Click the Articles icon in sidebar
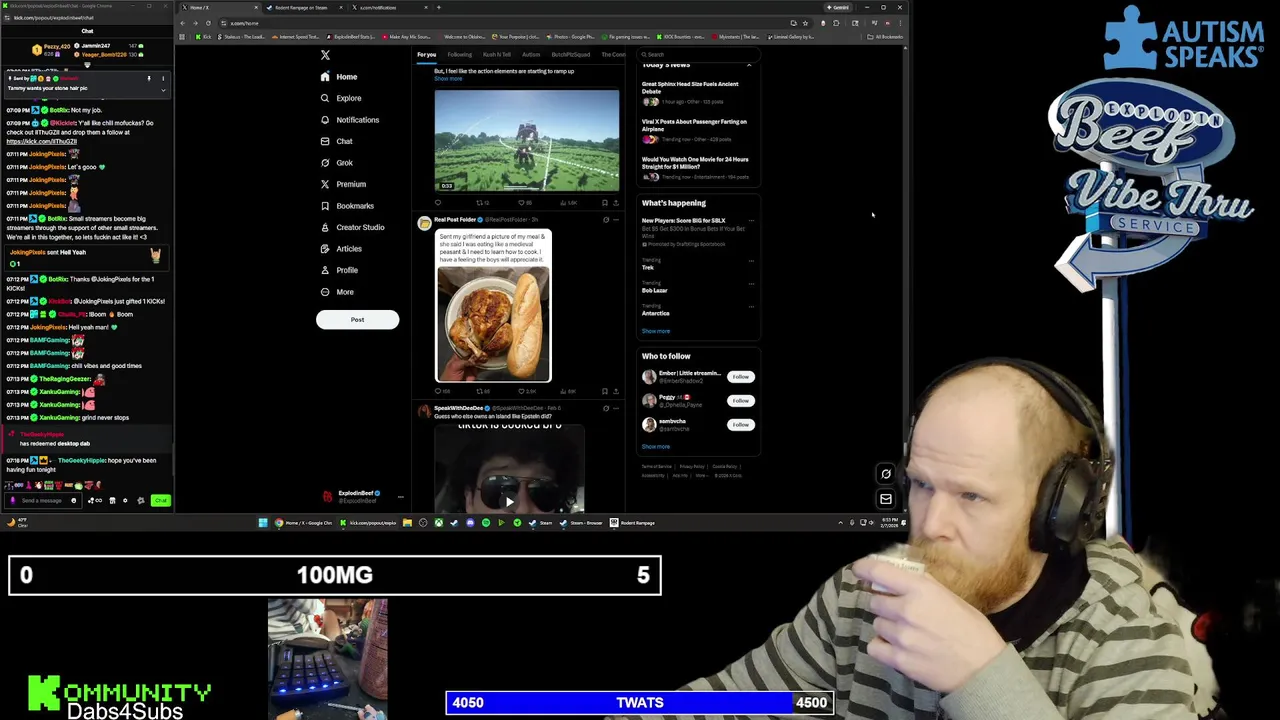 click(x=325, y=249)
